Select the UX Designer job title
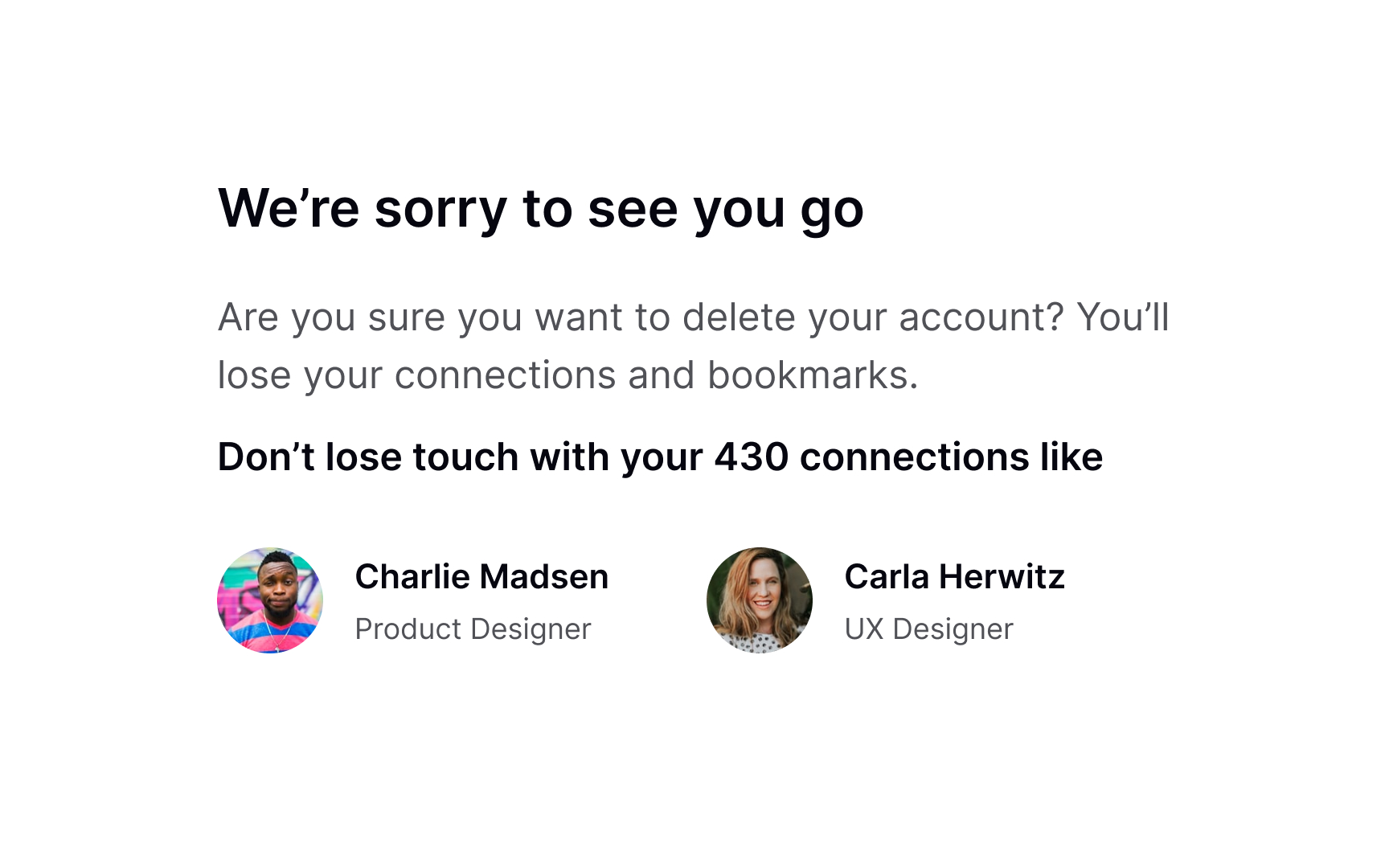 928,628
